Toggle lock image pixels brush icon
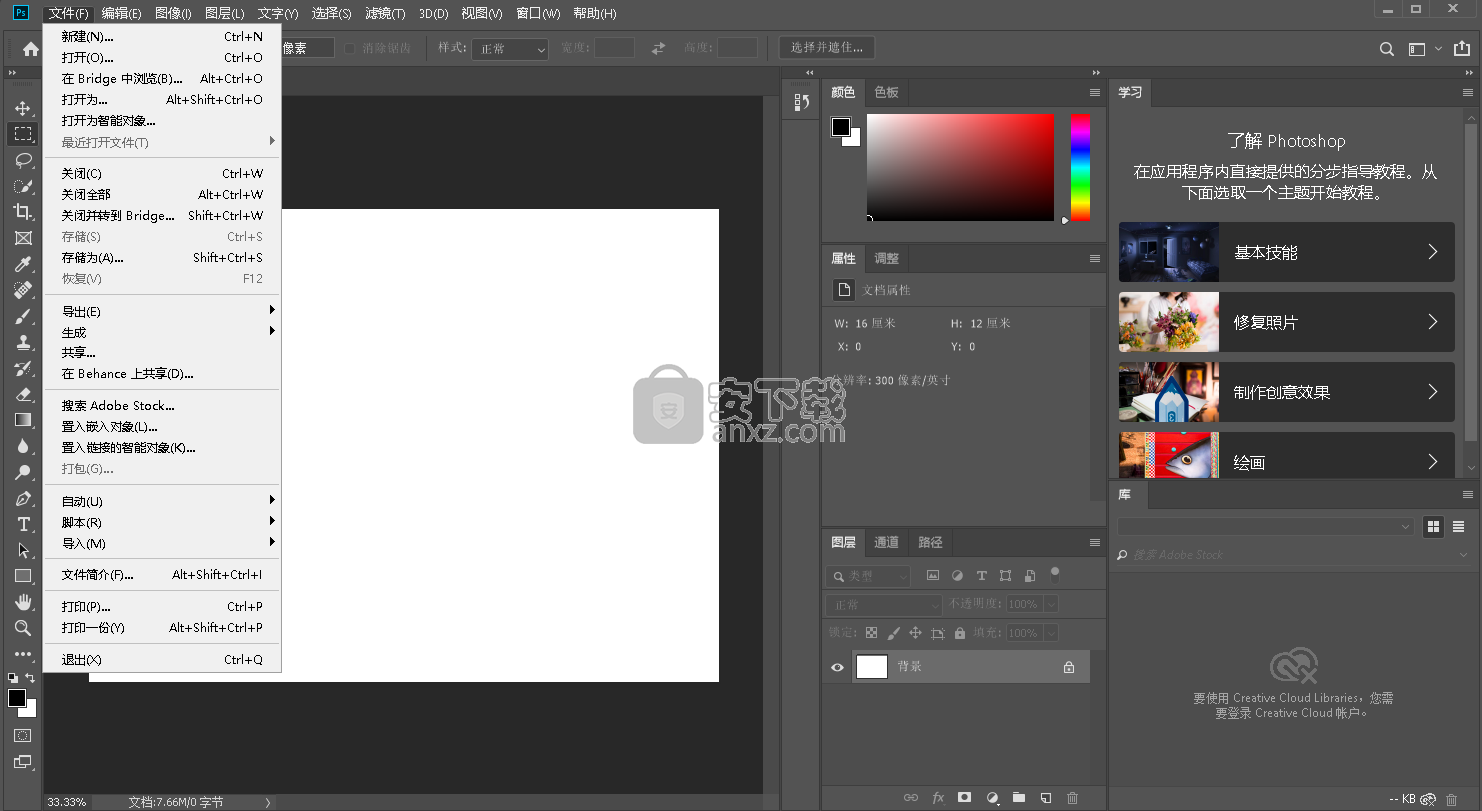The image size is (1482, 811). click(x=893, y=633)
